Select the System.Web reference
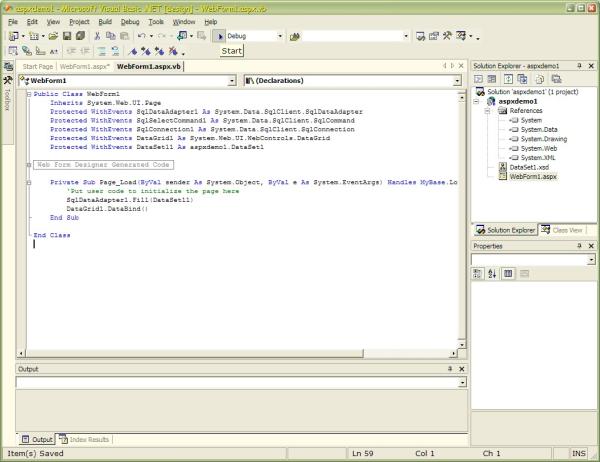This screenshot has height=462, width=600. (538, 149)
